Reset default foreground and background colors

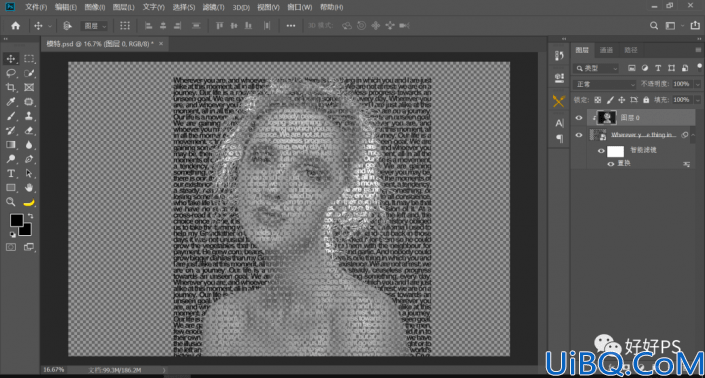tap(13, 235)
